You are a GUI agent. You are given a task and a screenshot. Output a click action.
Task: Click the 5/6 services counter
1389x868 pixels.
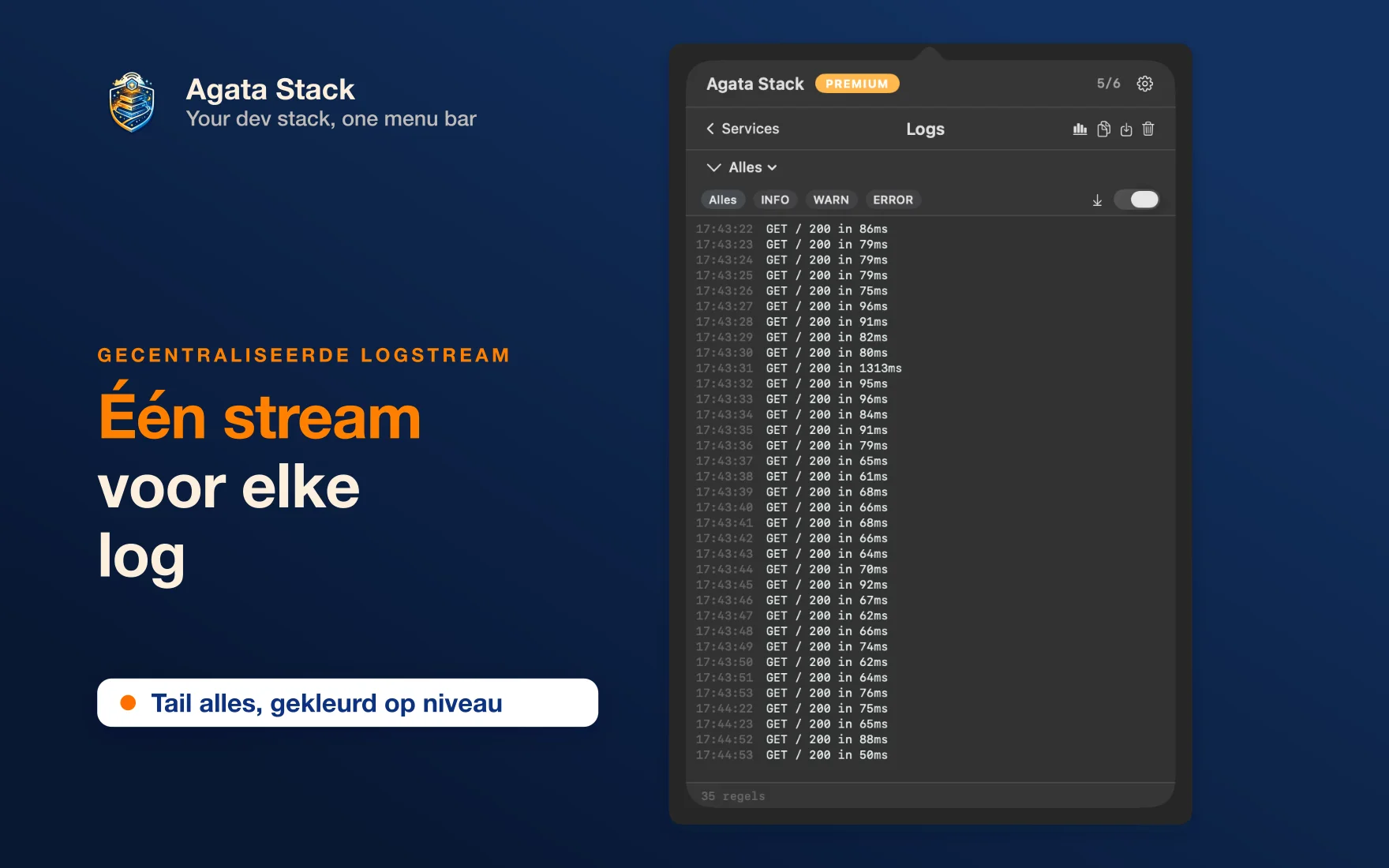click(x=1108, y=84)
